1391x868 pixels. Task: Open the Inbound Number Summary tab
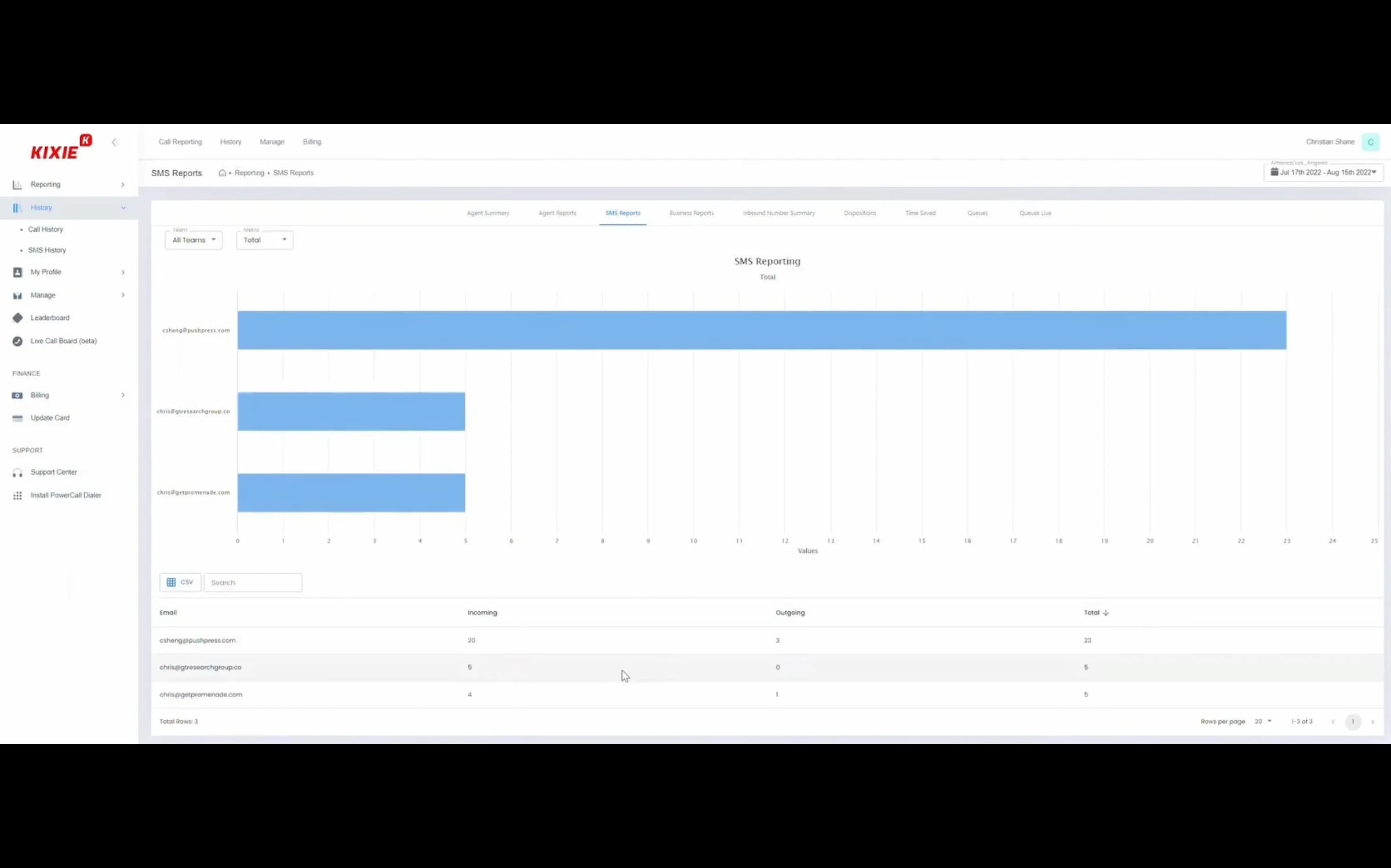point(779,213)
